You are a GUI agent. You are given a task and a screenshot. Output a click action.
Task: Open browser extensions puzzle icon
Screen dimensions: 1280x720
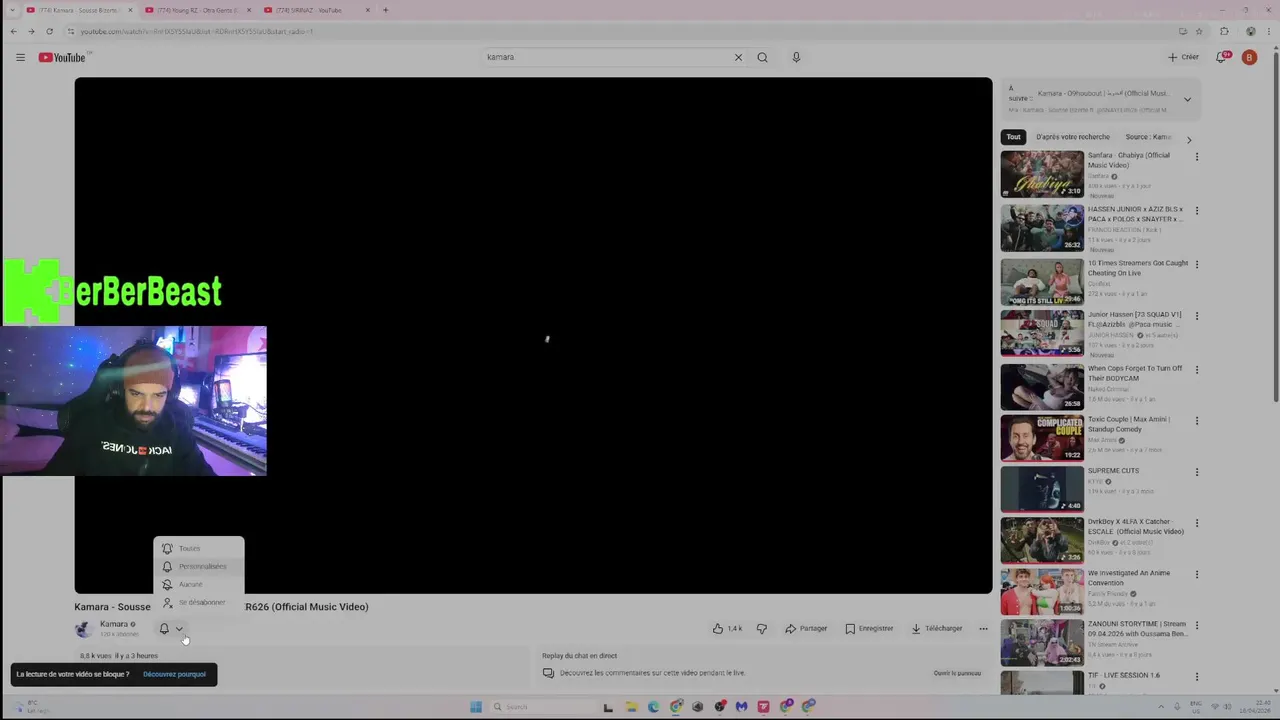click(x=1224, y=31)
